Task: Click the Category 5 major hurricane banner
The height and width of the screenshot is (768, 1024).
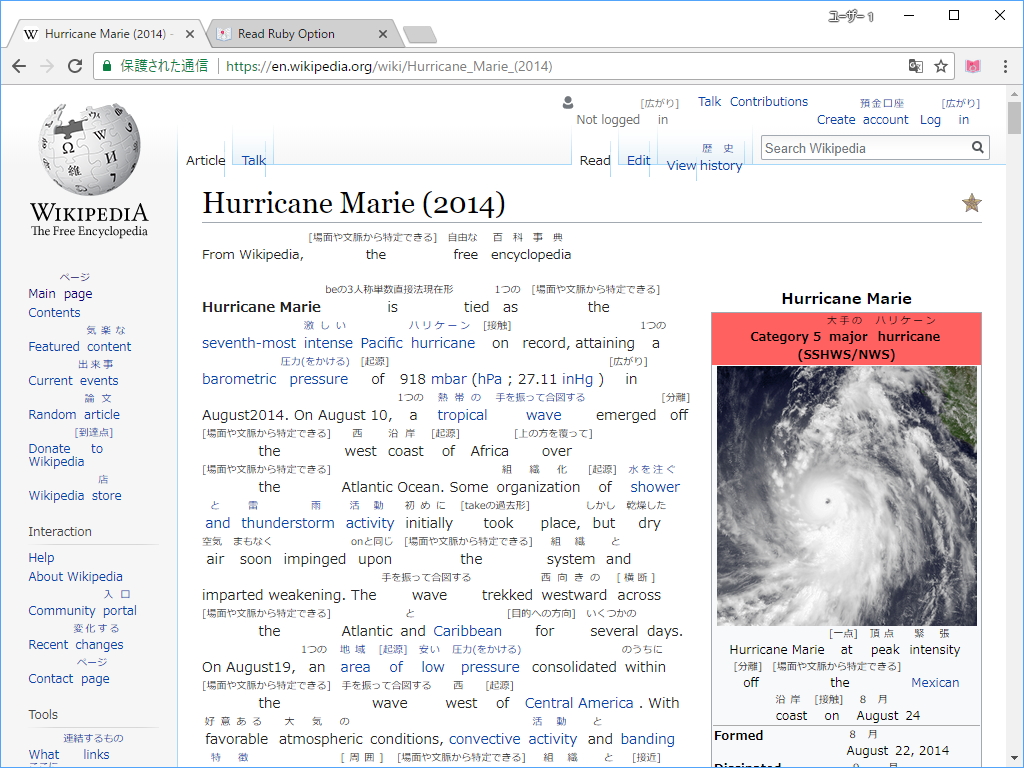Action: [846, 338]
